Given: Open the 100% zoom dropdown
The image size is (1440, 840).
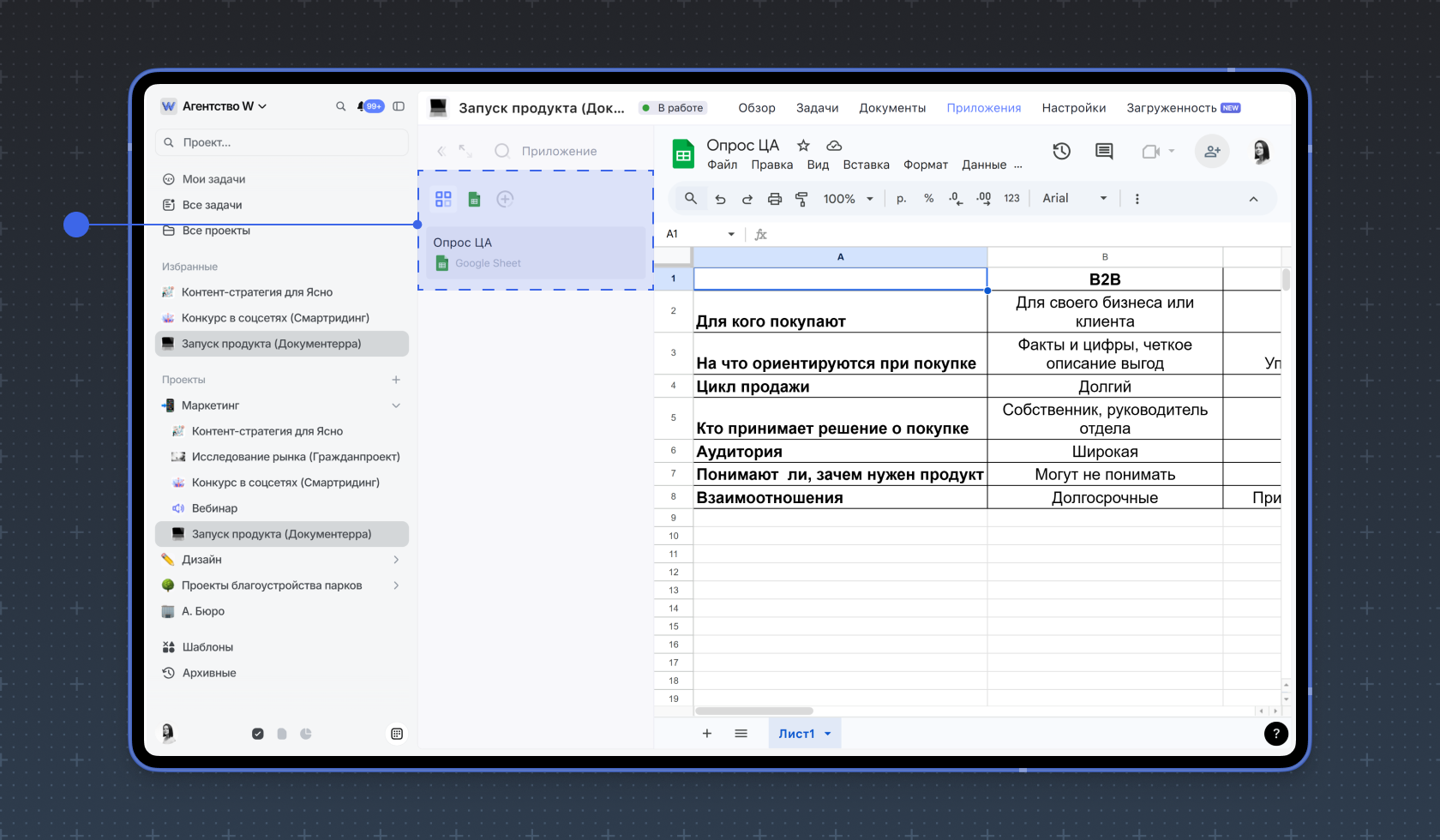Looking at the screenshot, I should tap(848, 199).
